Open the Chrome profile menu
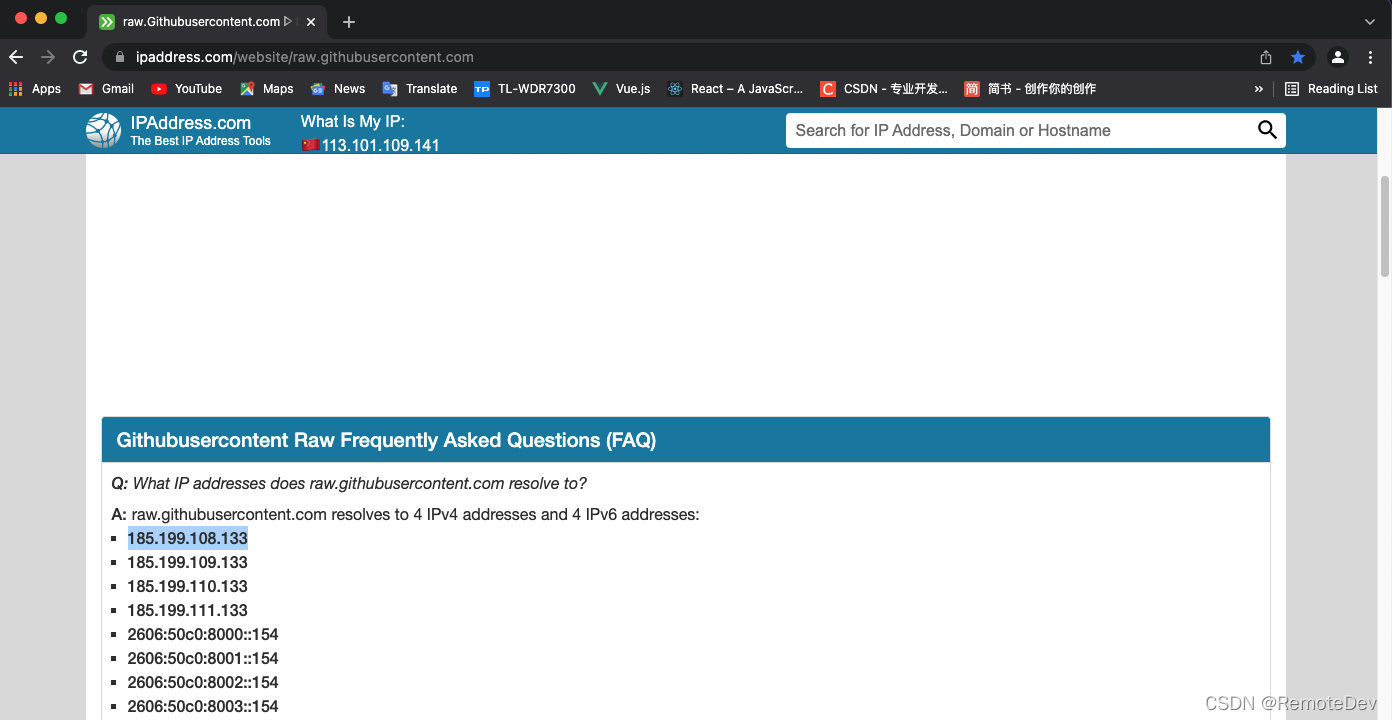The image size is (1392, 720). (x=1337, y=57)
